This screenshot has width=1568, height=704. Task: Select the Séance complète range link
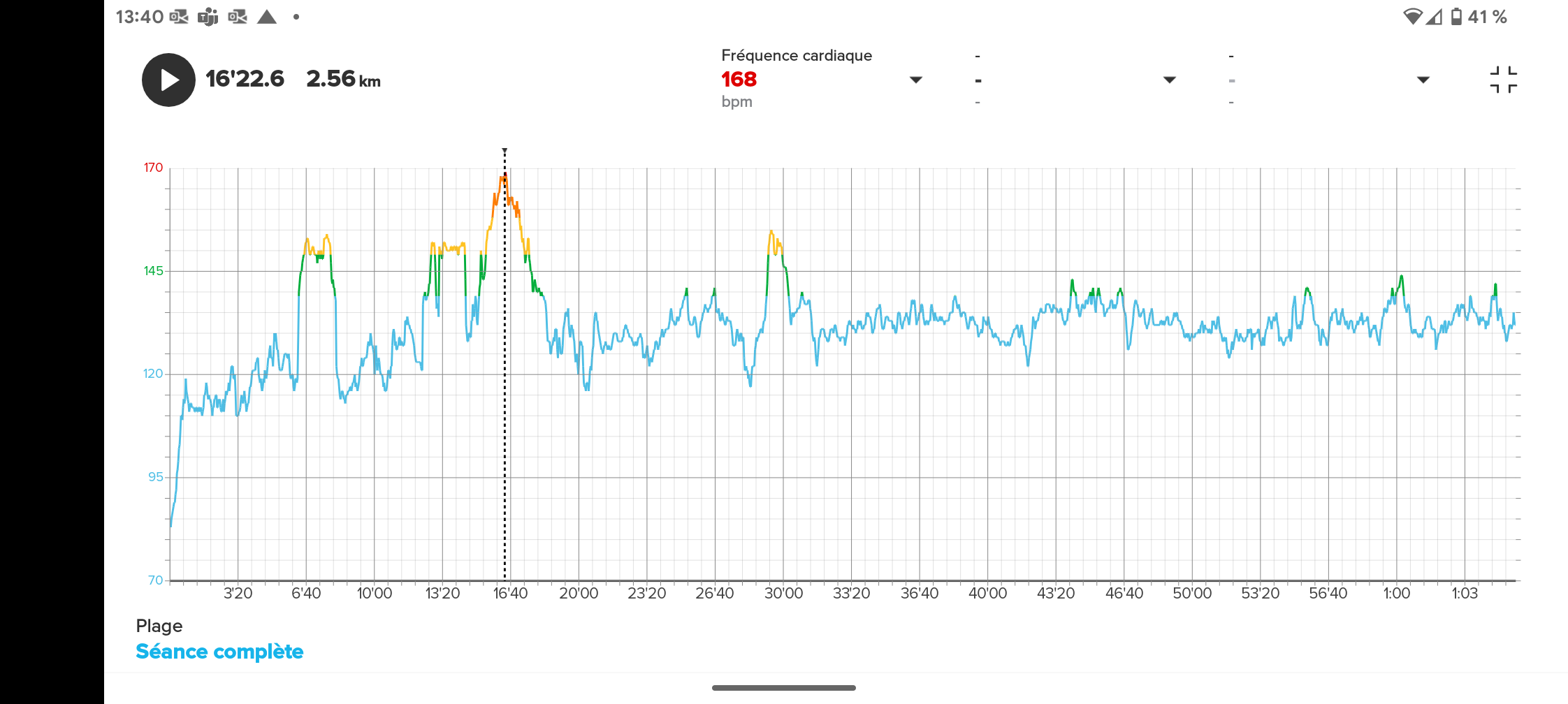[x=219, y=652]
